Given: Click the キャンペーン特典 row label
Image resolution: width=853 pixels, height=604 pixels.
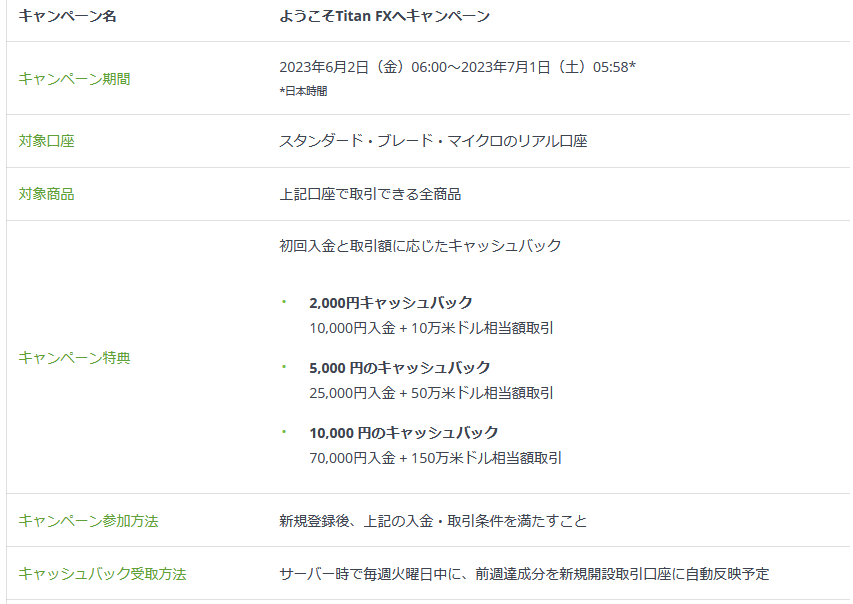Looking at the screenshot, I should 74,357.
